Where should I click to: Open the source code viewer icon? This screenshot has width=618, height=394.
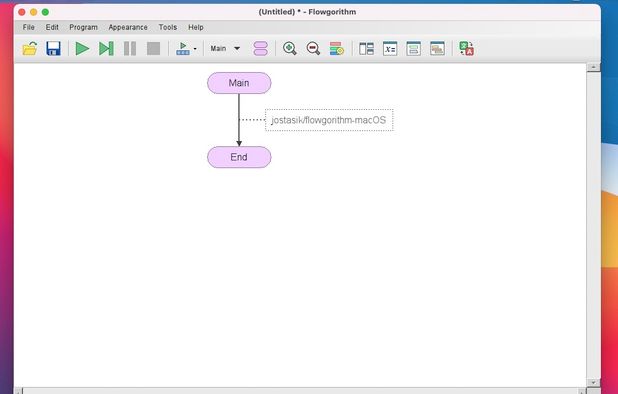coord(413,48)
